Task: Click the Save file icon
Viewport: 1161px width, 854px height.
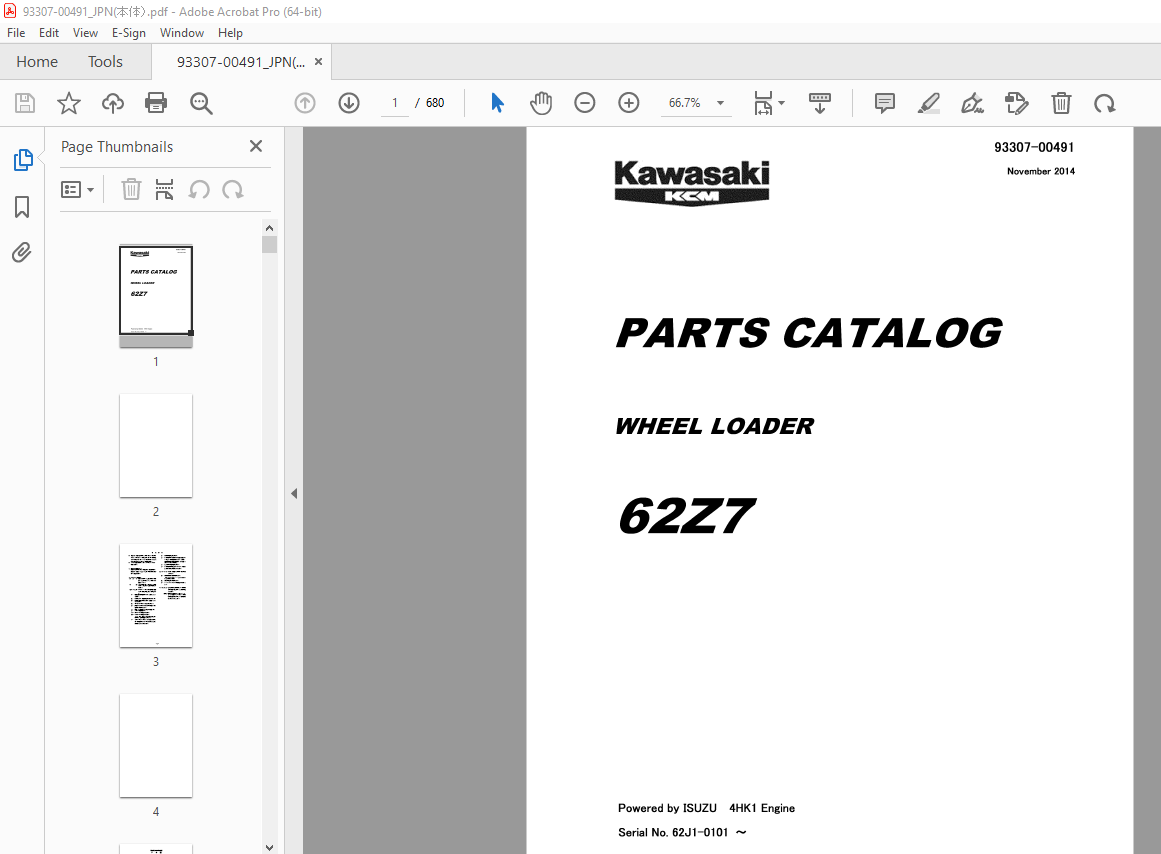Action: point(25,103)
